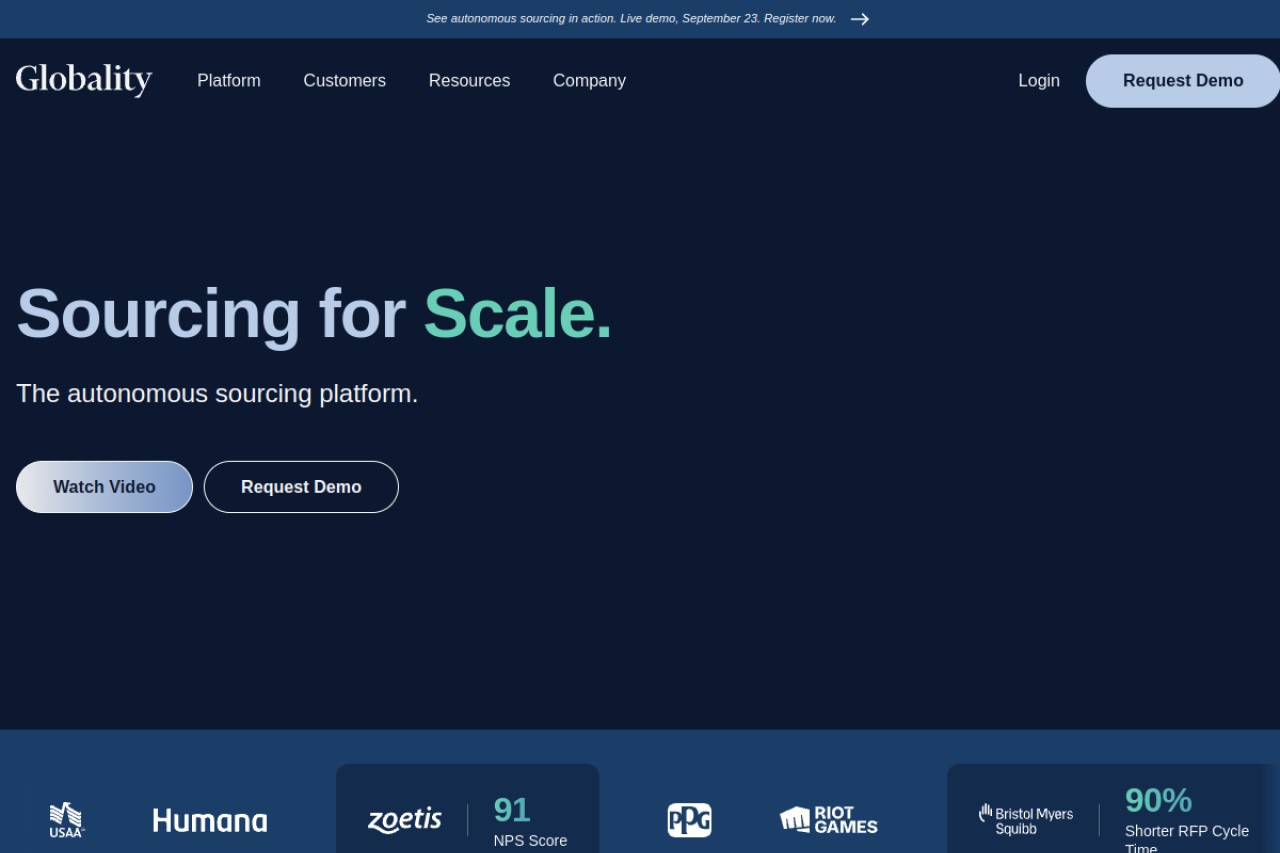The image size is (1280, 853).
Task: Click "The autonomous sourcing platform." text
Action: (x=217, y=394)
